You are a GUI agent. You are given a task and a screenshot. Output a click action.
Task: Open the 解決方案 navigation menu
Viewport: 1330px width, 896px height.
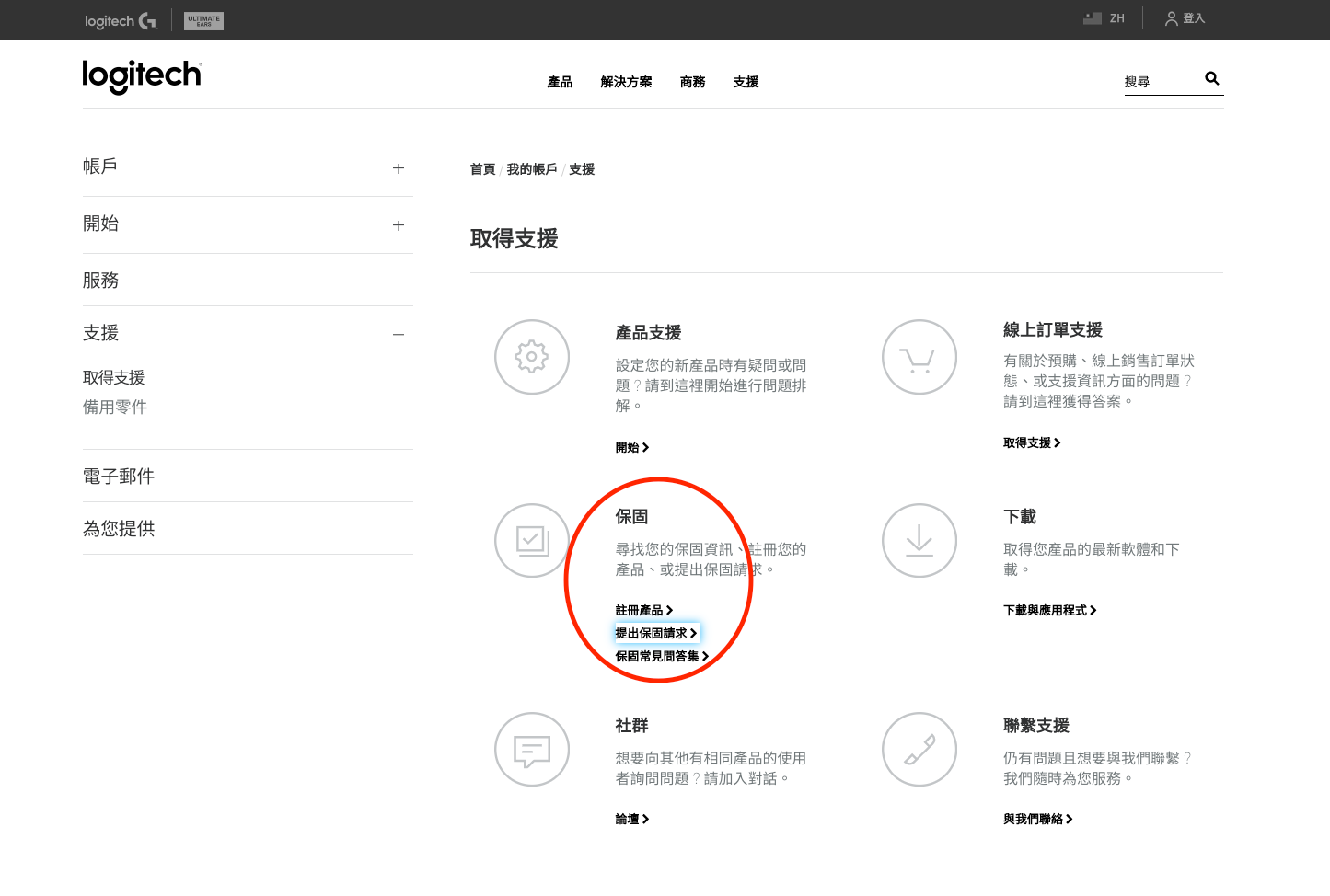(x=626, y=82)
